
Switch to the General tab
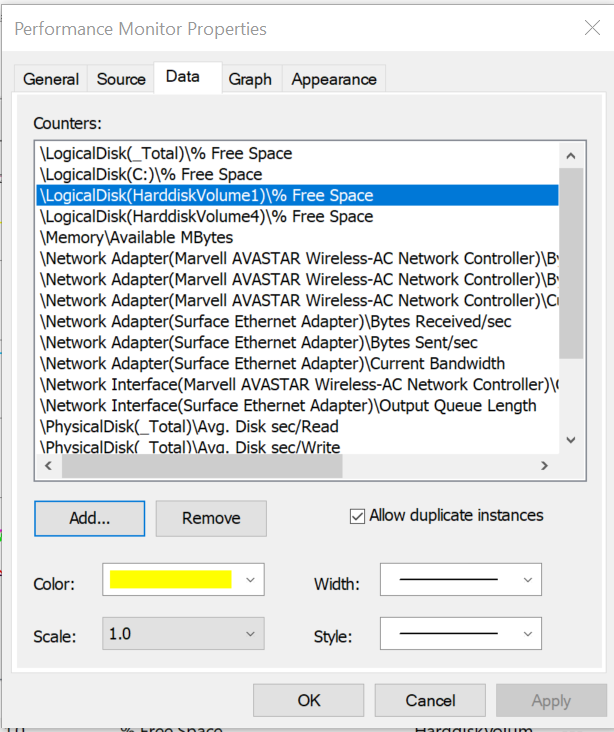pyautogui.click(x=51, y=79)
